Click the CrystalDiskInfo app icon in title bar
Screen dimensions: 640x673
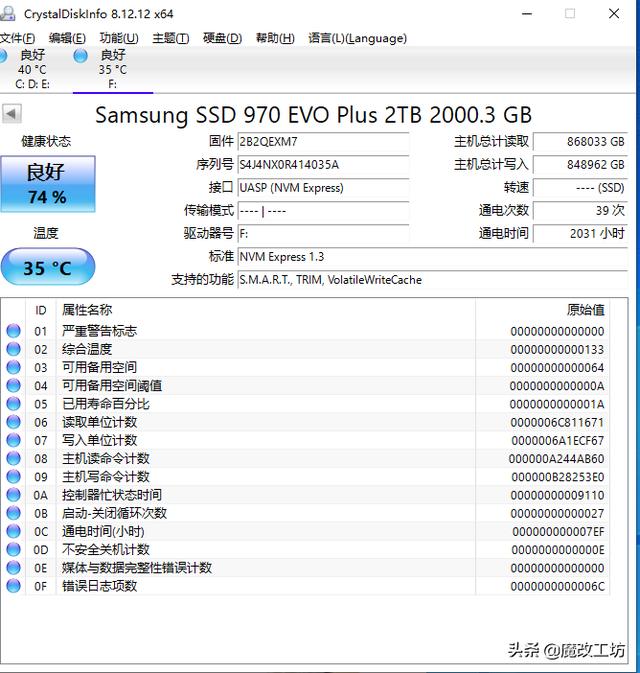point(8,13)
